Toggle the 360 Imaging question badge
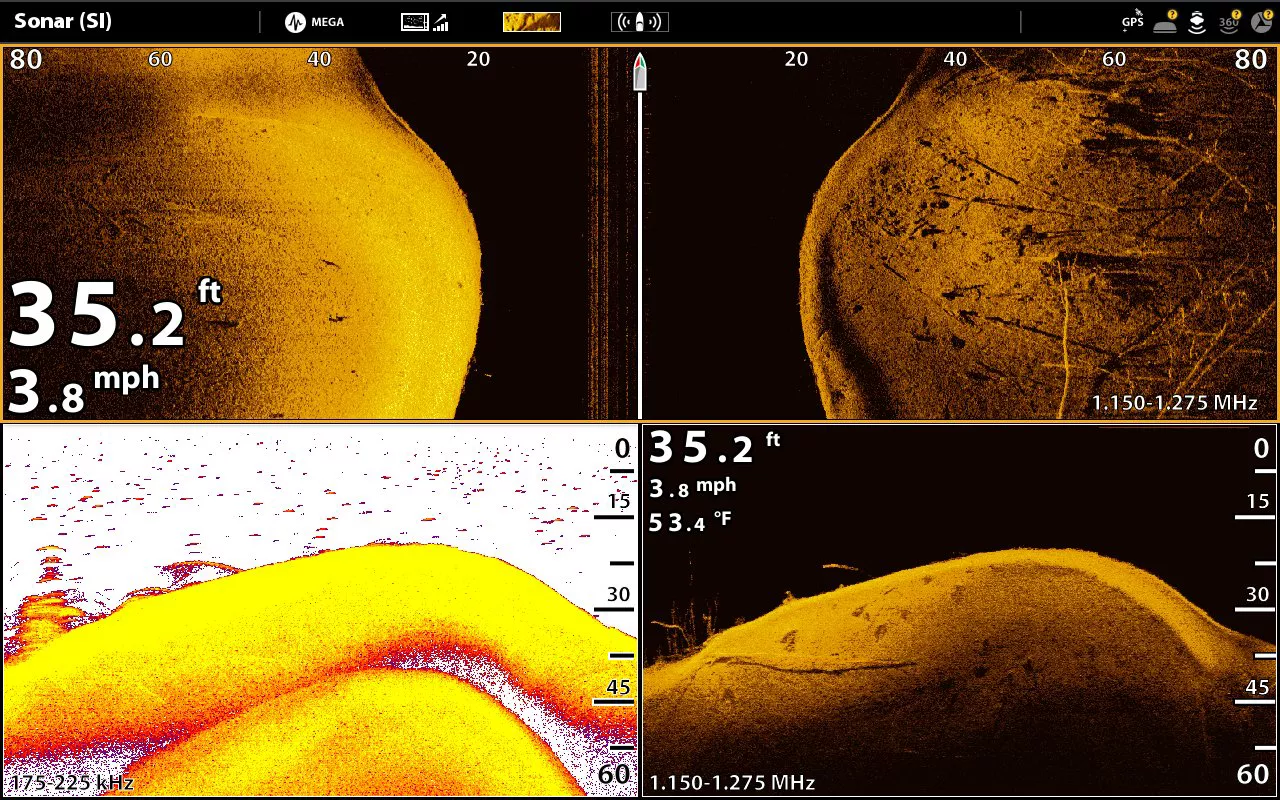Viewport: 1280px width, 800px height. [x=1236, y=14]
